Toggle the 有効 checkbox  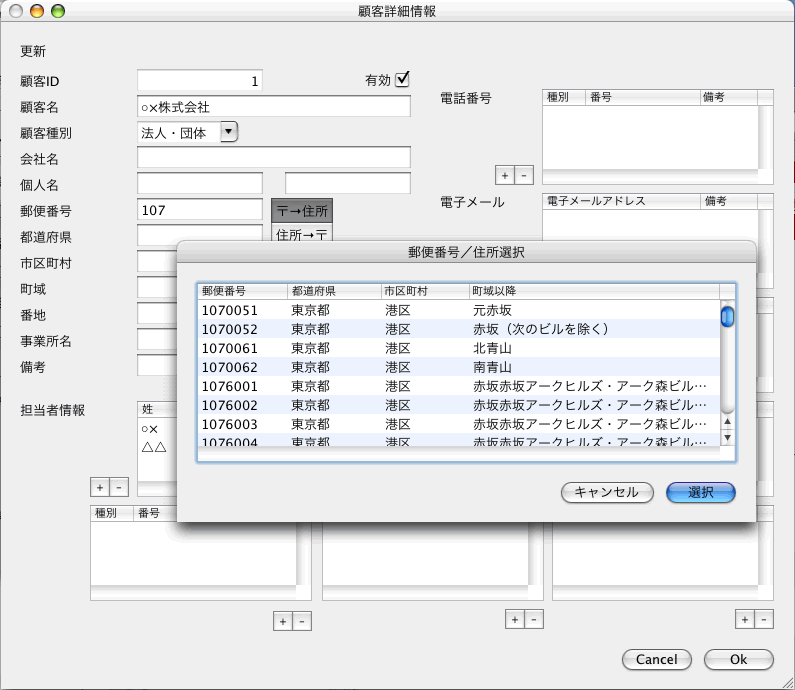coord(403,80)
